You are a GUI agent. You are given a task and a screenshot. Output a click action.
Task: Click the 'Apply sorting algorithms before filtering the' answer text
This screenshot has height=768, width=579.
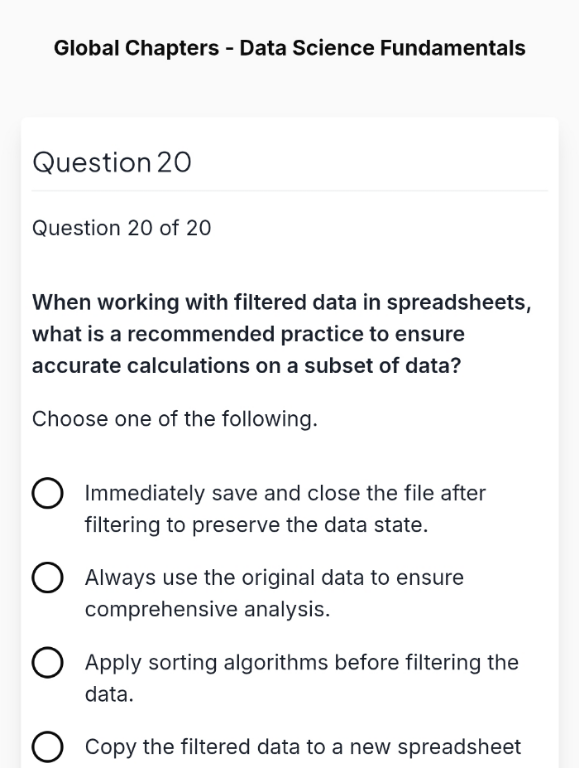(302, 662)
